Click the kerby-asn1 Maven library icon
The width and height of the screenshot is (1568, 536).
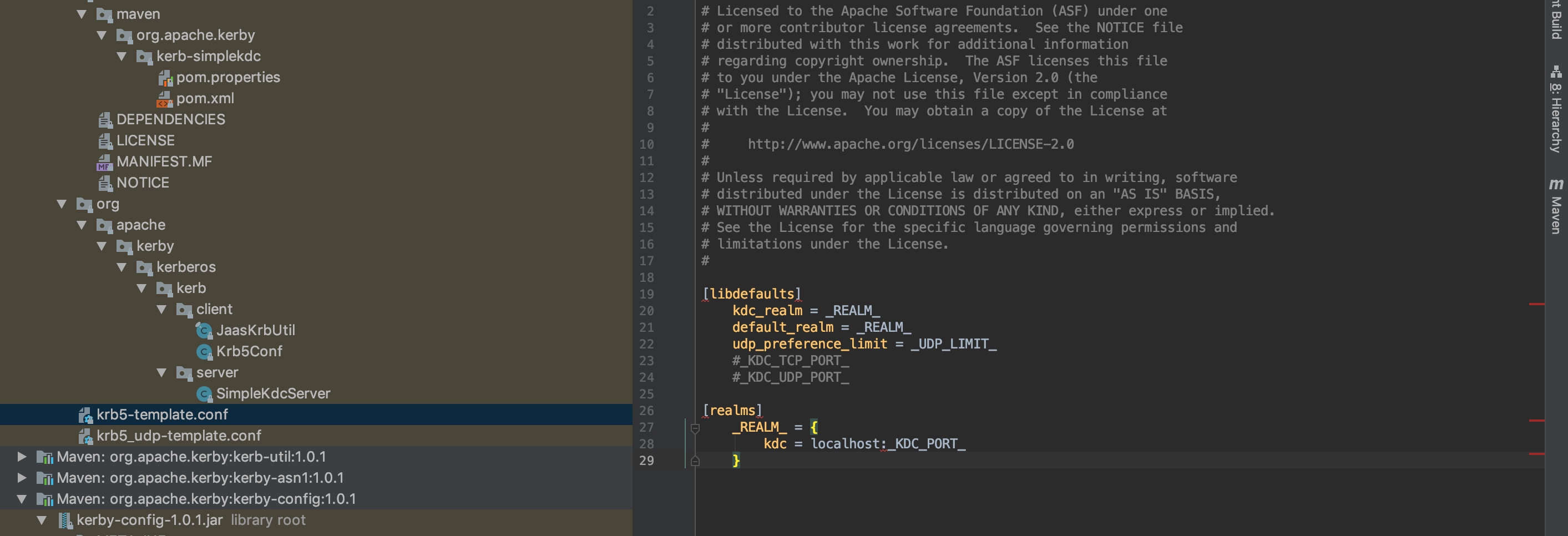[x=44, y=478]
